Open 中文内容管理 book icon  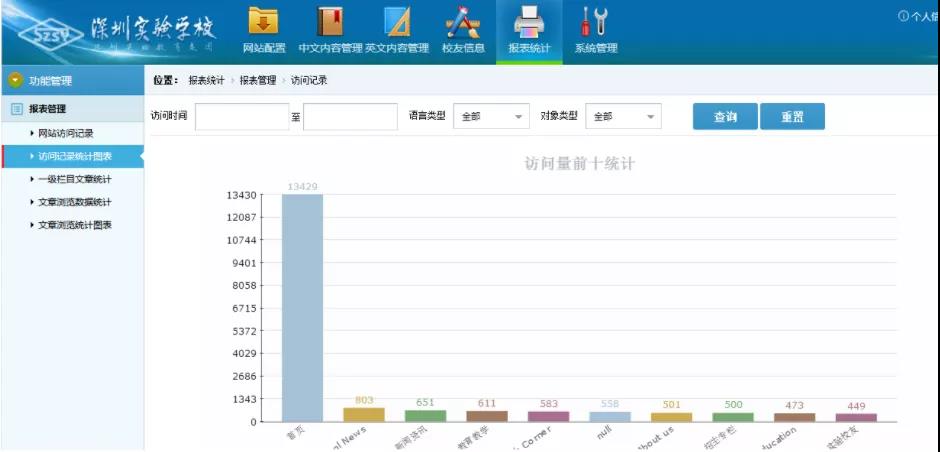tap(330, 21)
